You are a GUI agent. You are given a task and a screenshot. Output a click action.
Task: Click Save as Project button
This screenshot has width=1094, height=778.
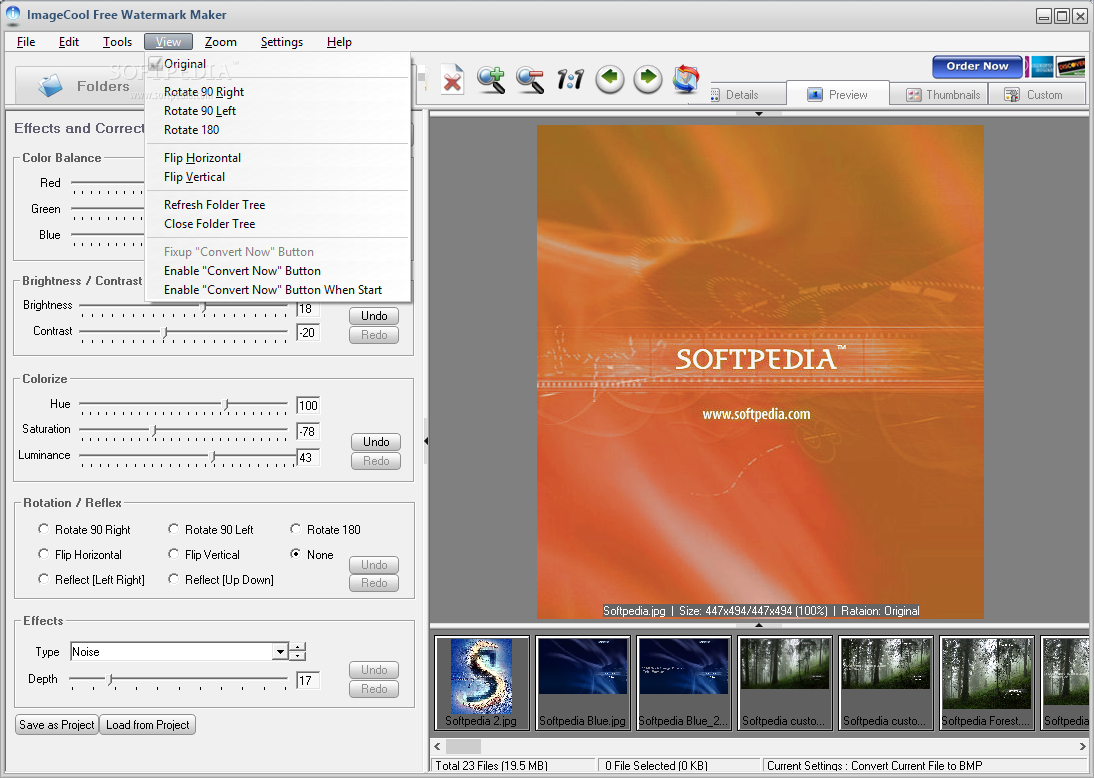click(57, 724)
